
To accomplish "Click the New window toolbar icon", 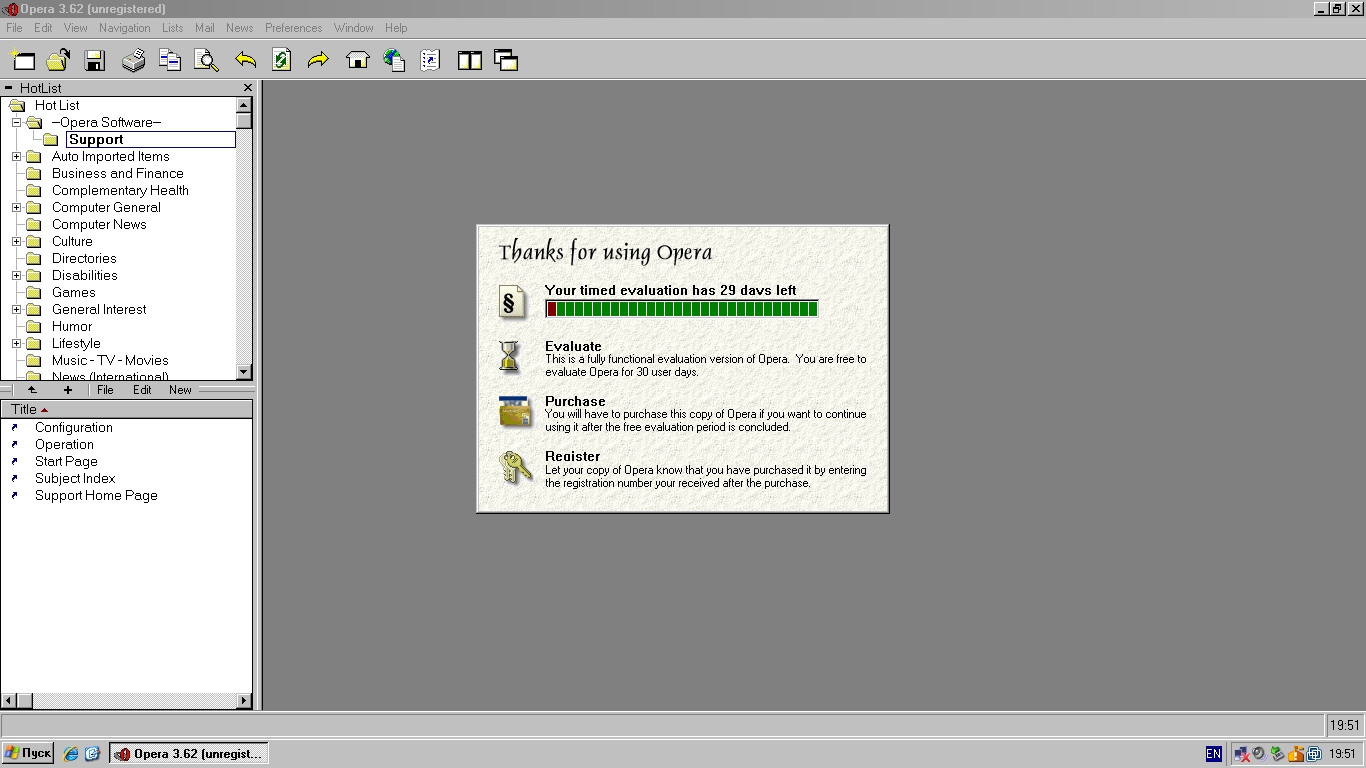I will (22, 61).
